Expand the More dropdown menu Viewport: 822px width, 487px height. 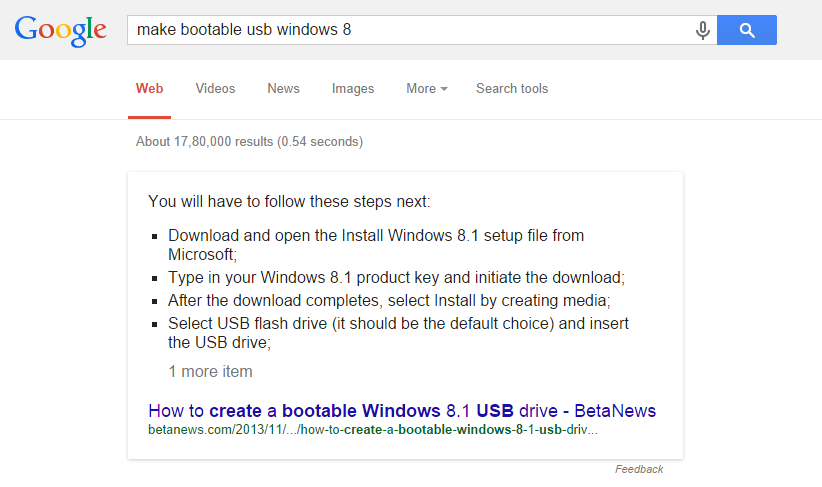tap(426, 89)
